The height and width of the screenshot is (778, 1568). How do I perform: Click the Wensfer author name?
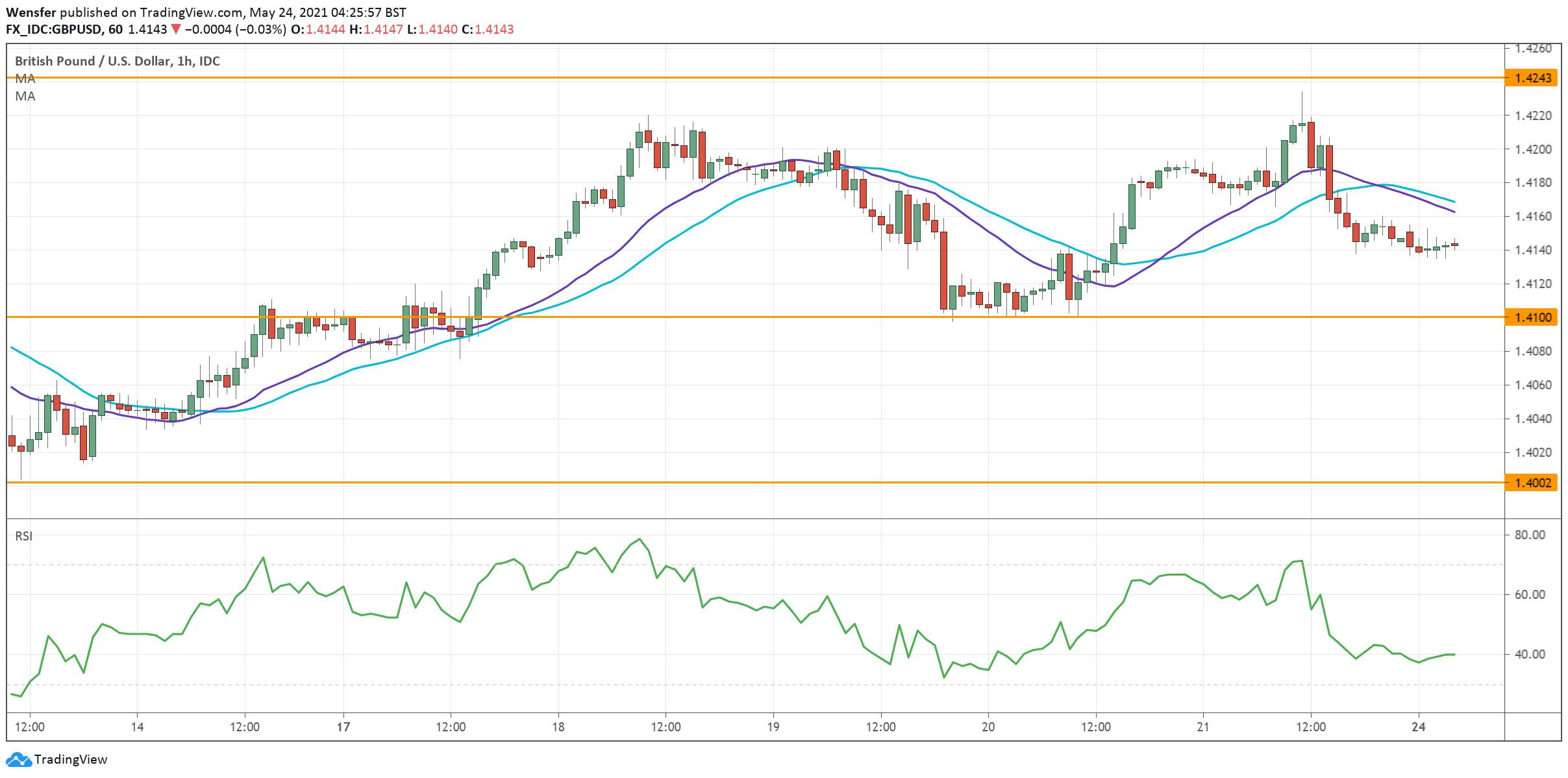(31, 12)
